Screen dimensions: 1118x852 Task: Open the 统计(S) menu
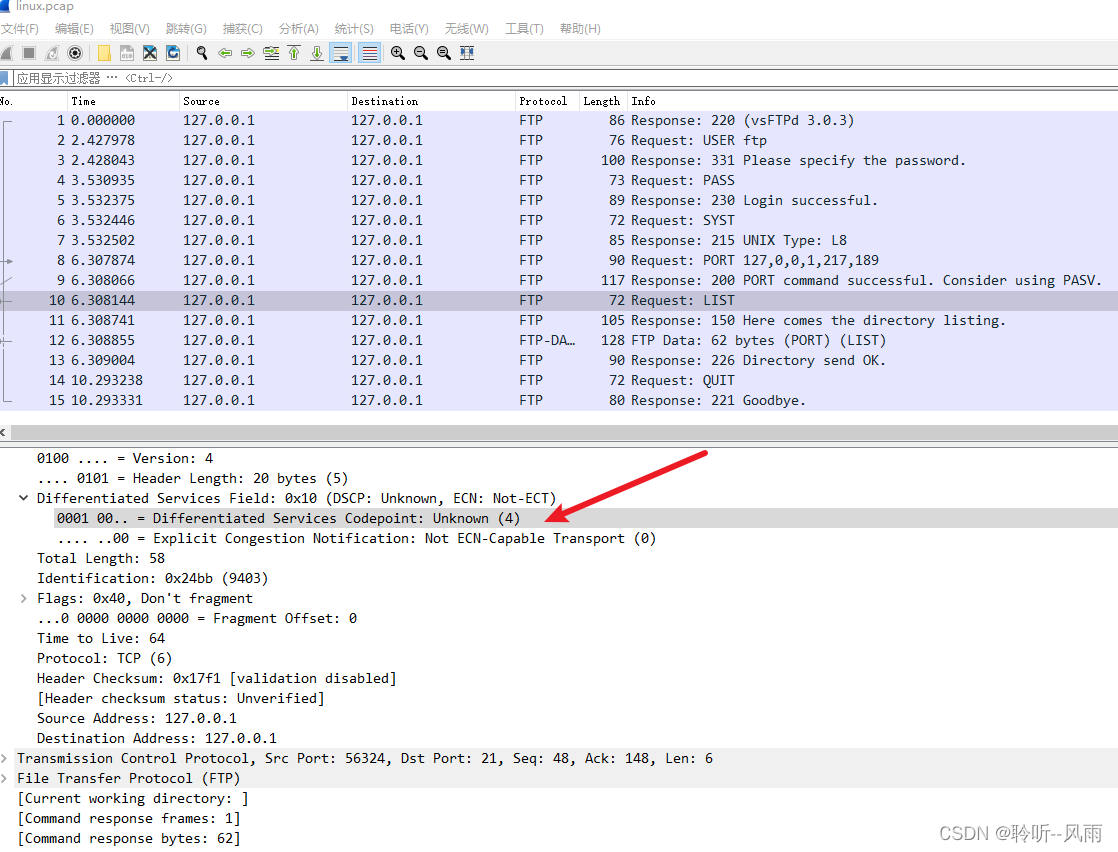pos(354,29)
